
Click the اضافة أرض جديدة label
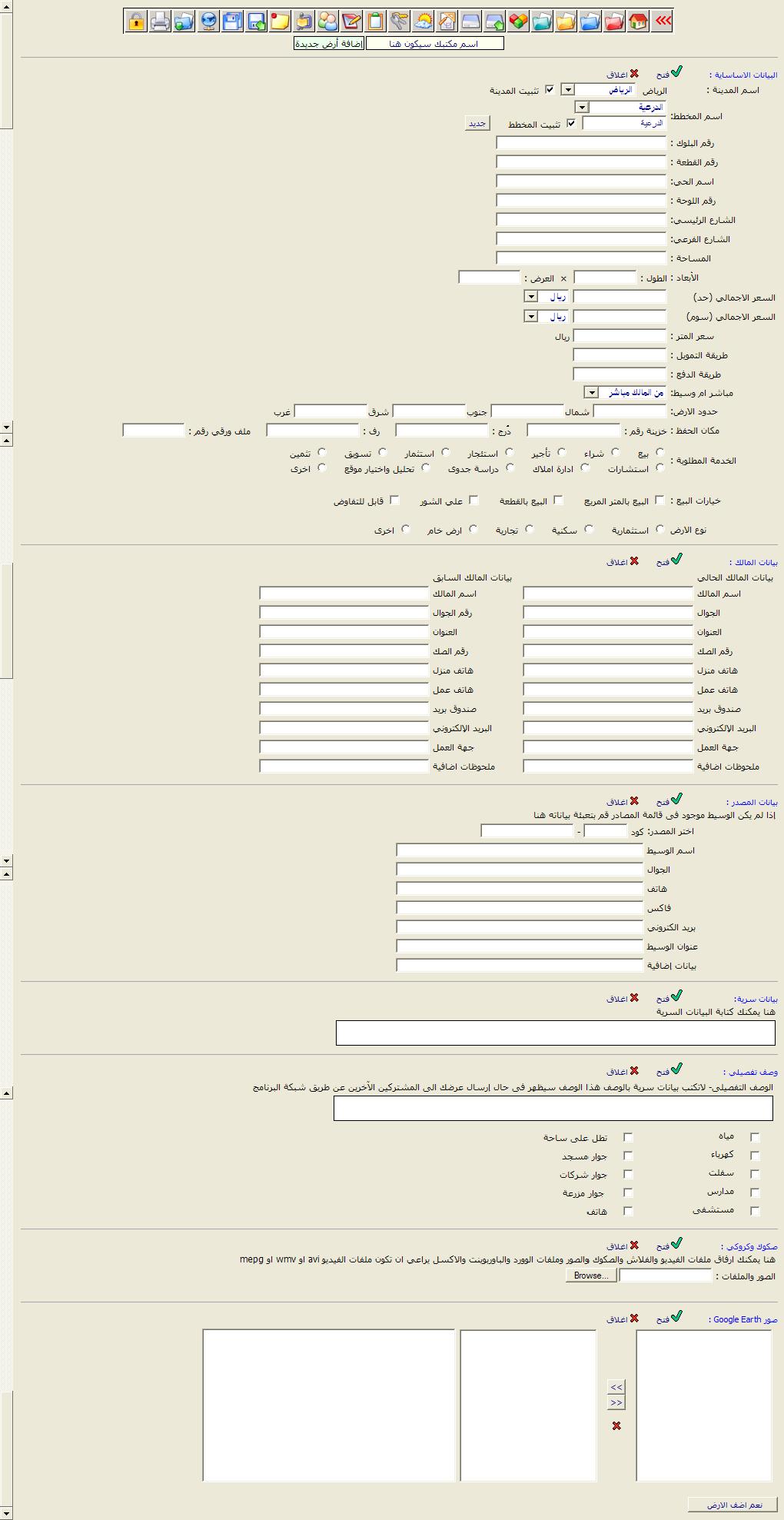[328, 44]
